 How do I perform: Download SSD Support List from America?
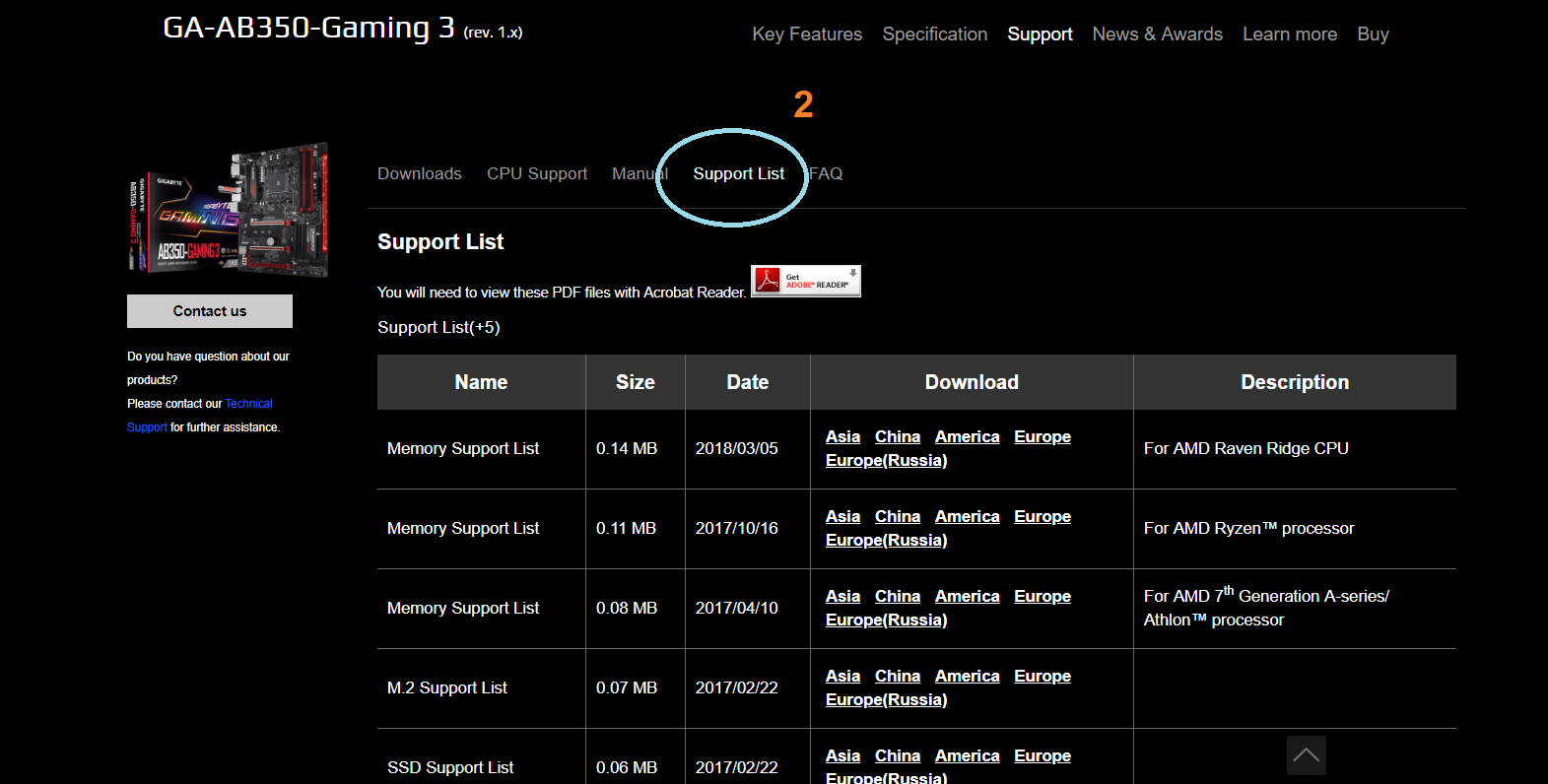[x=968, y=755]
